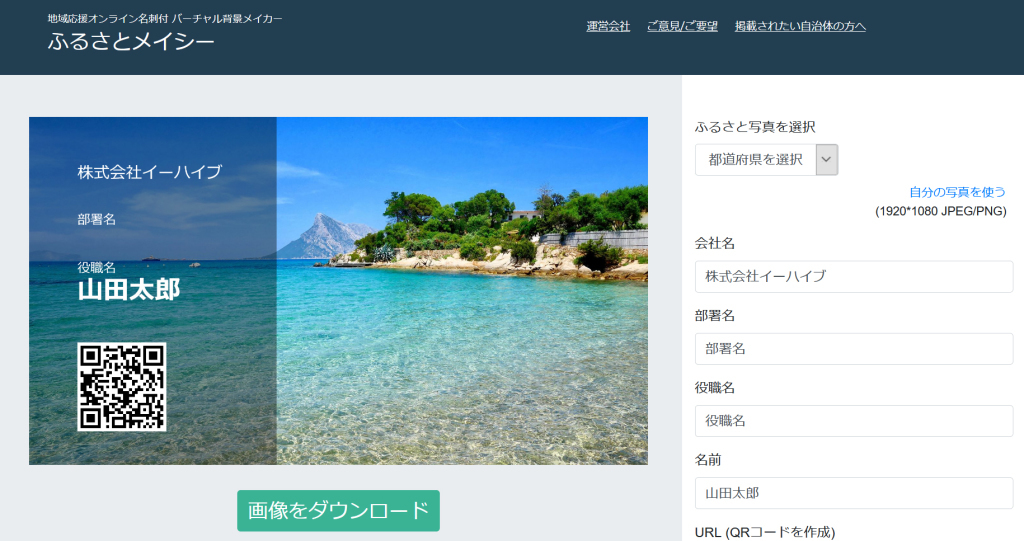Click the ふるさとメイシー site title
The width and height of the screenshot is (1024, 541).
(x=131, y=43)
